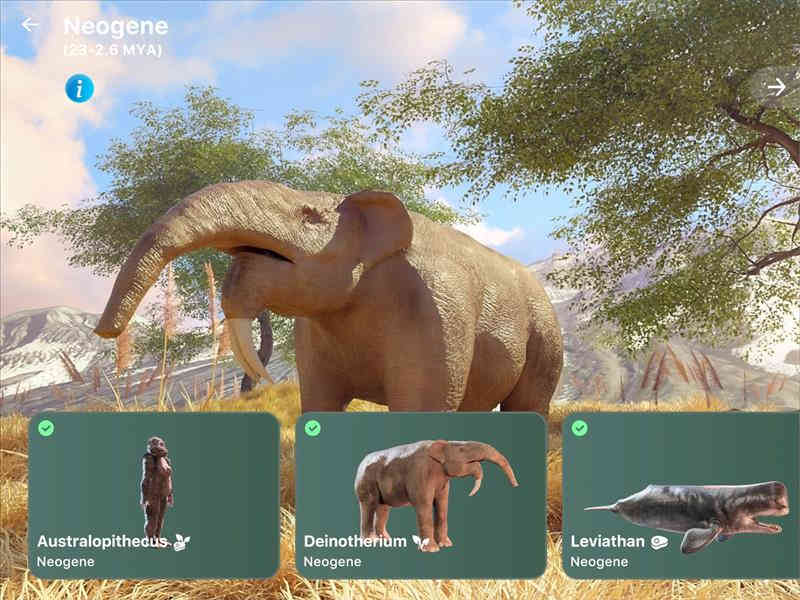Click the Neogene label under Deinotherium
This screenshot has width=800, height=600.
pyautogui.click(x=333, y=562)
